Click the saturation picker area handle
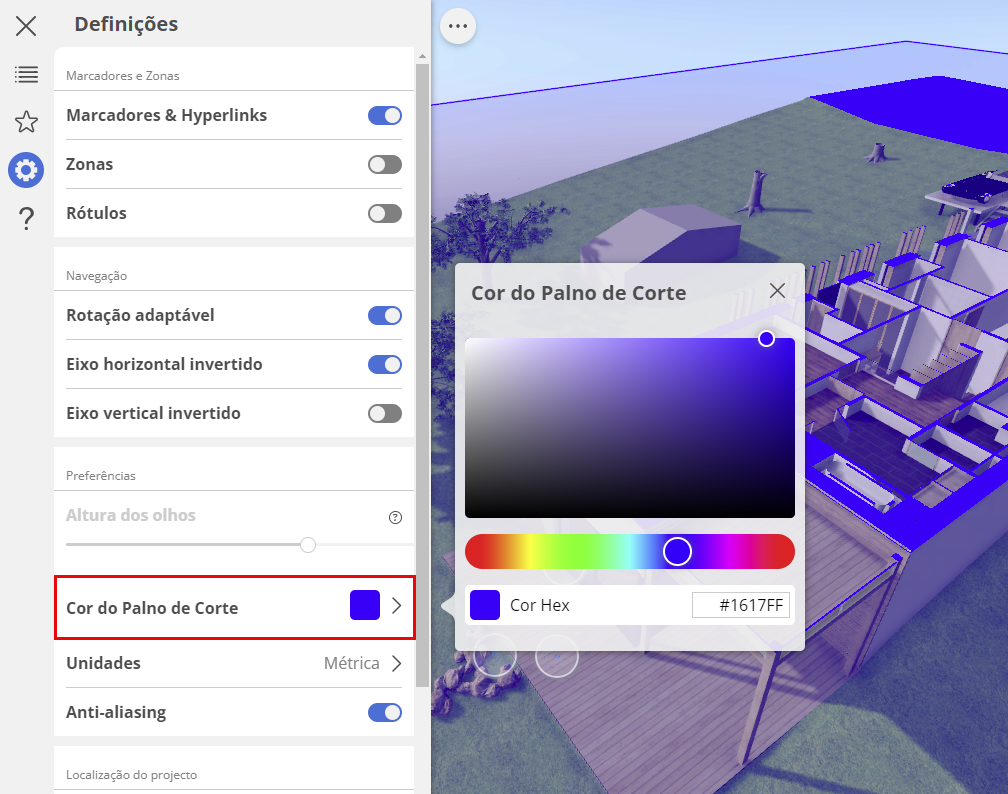Viewport: 1008px width, 794px height. tap(766, 339)
